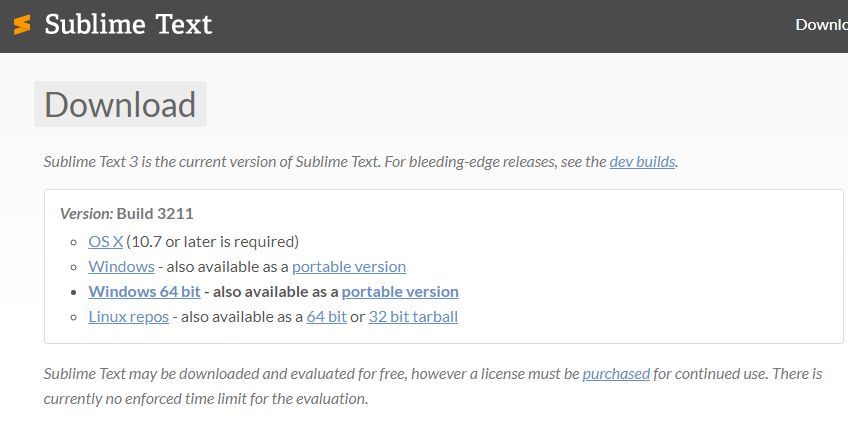The image size is (848, 421).
Task: Open the dev builds link
Action: [x=642, y=162]
